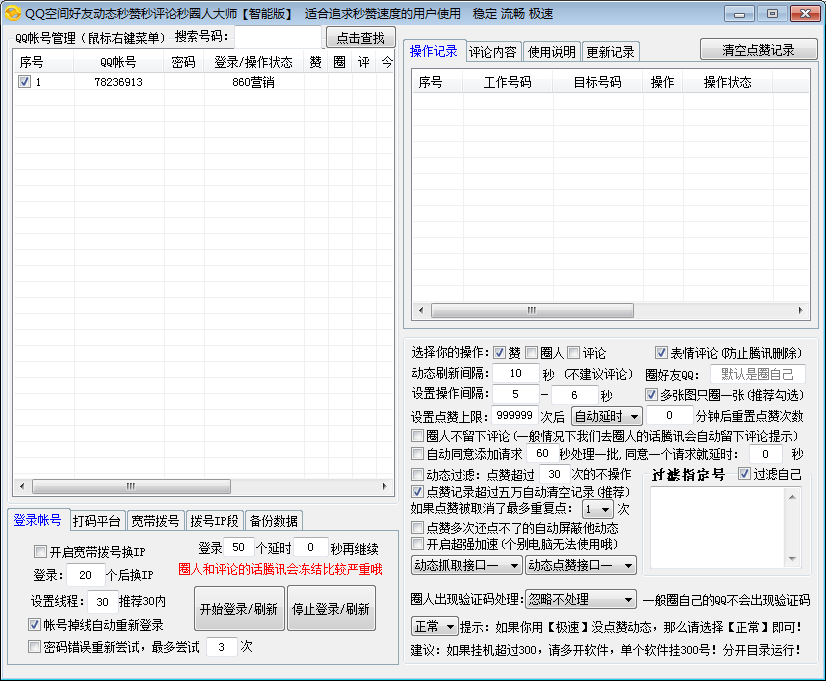Enable 开启宽带拨号换IP checkbox
The width and height of the screenshot is (826, 681).
pos(40,551)
